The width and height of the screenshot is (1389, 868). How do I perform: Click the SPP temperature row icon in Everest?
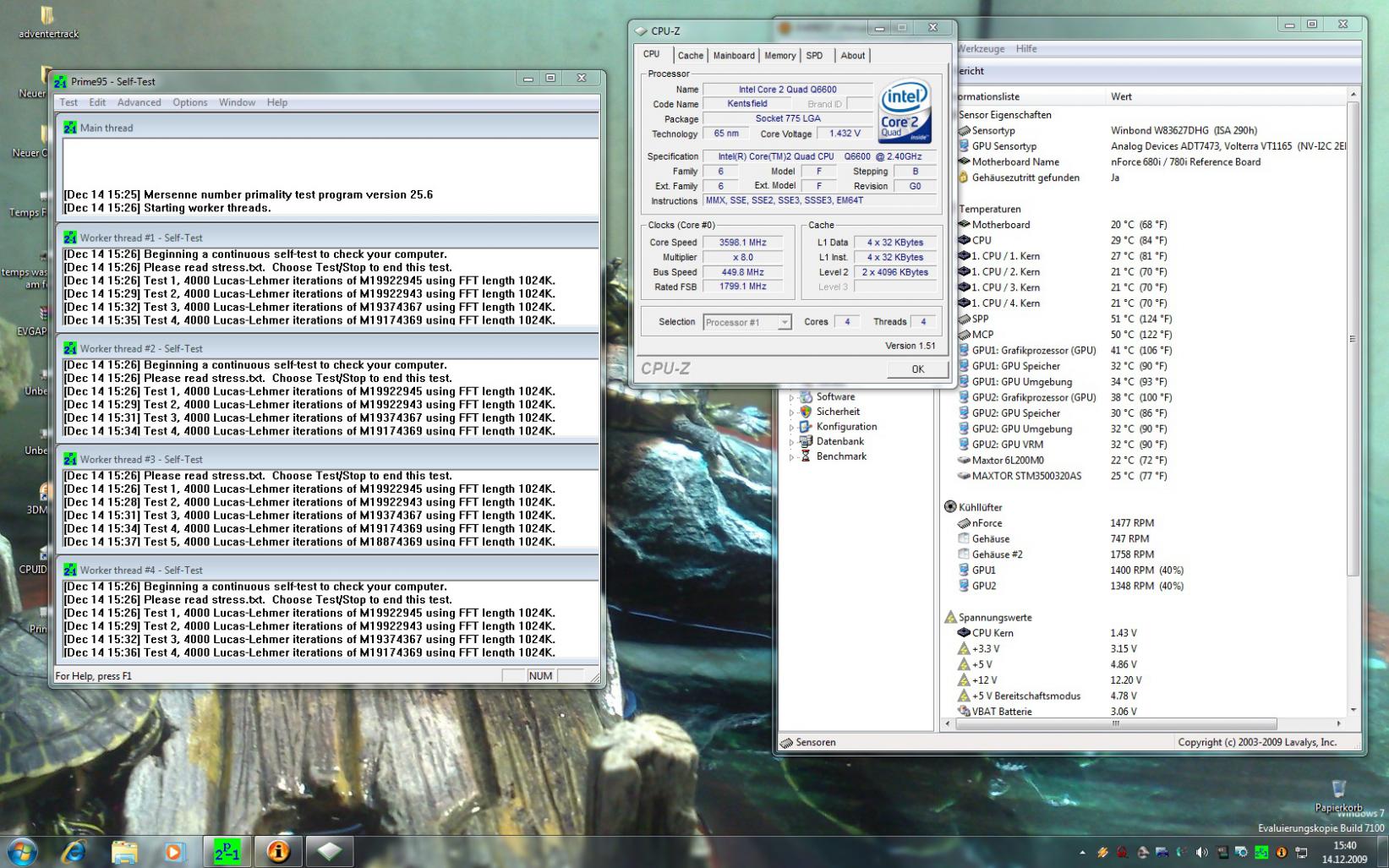(x=963, y=319)
